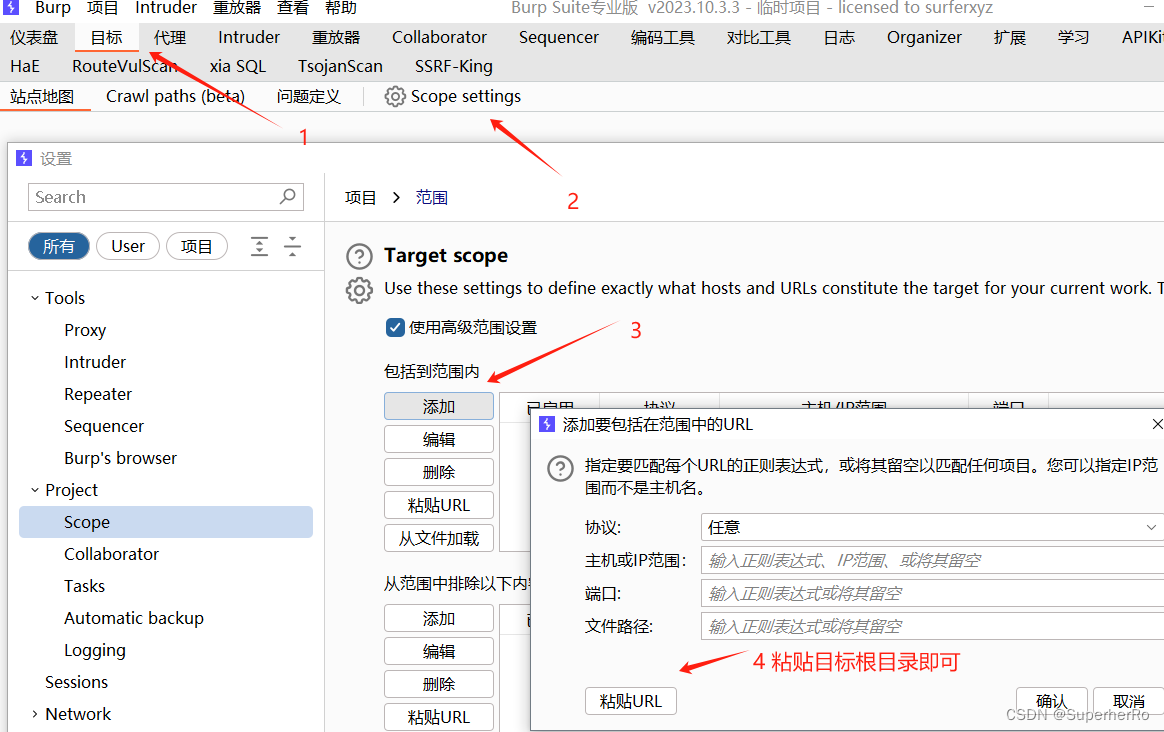The image size is (1164, 732).
Task: Click the Burp icon in the 设置 window title
Action: click(x=23, y=158)
